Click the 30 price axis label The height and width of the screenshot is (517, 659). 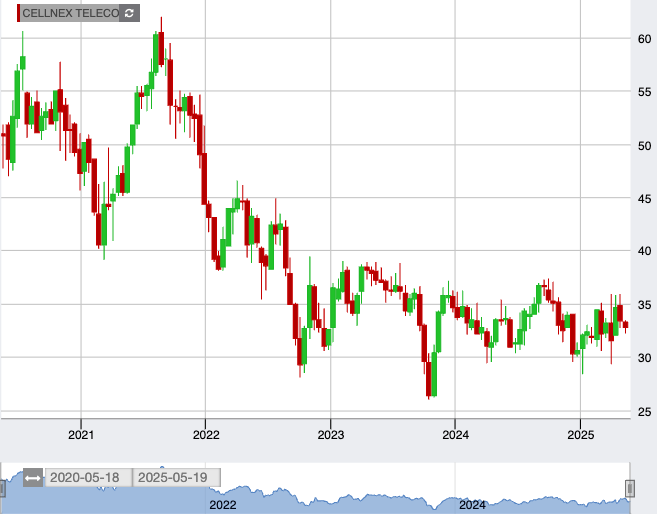click(x=644, y=359)
